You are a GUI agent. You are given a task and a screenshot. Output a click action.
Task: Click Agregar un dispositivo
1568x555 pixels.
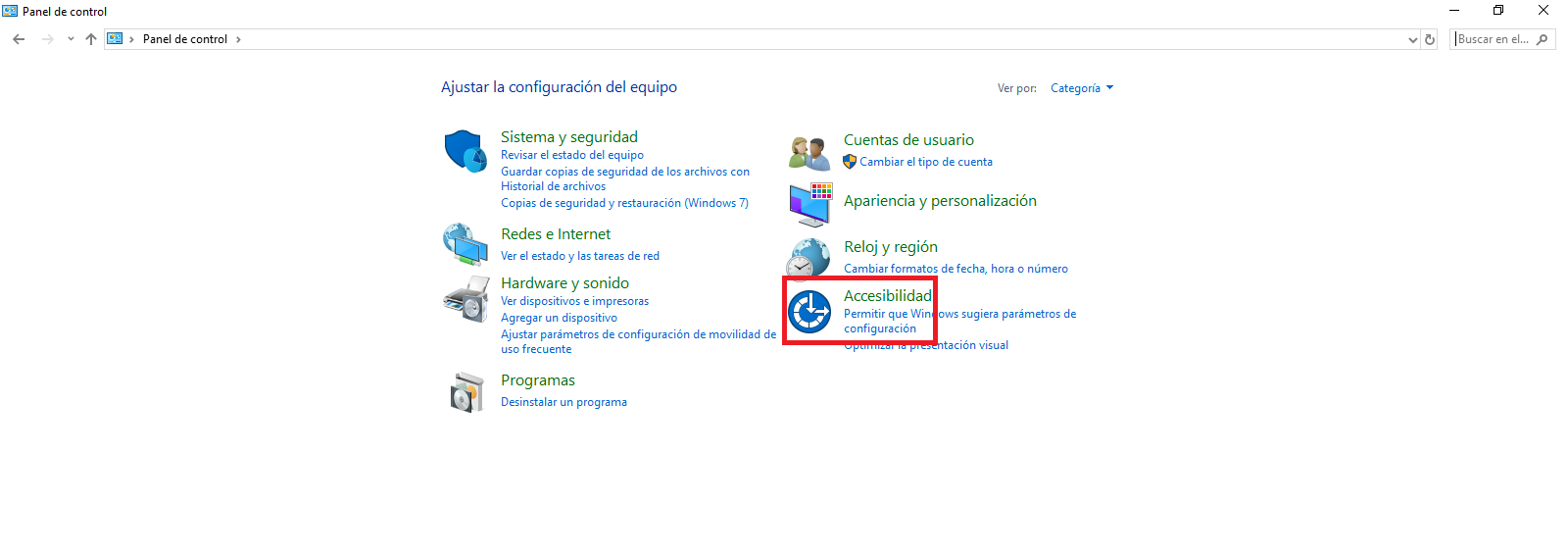tap(560, 318)
